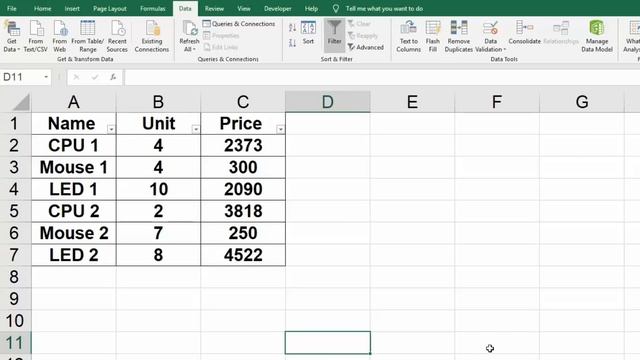
Task: Select column A header
Action: coord(74,102)
